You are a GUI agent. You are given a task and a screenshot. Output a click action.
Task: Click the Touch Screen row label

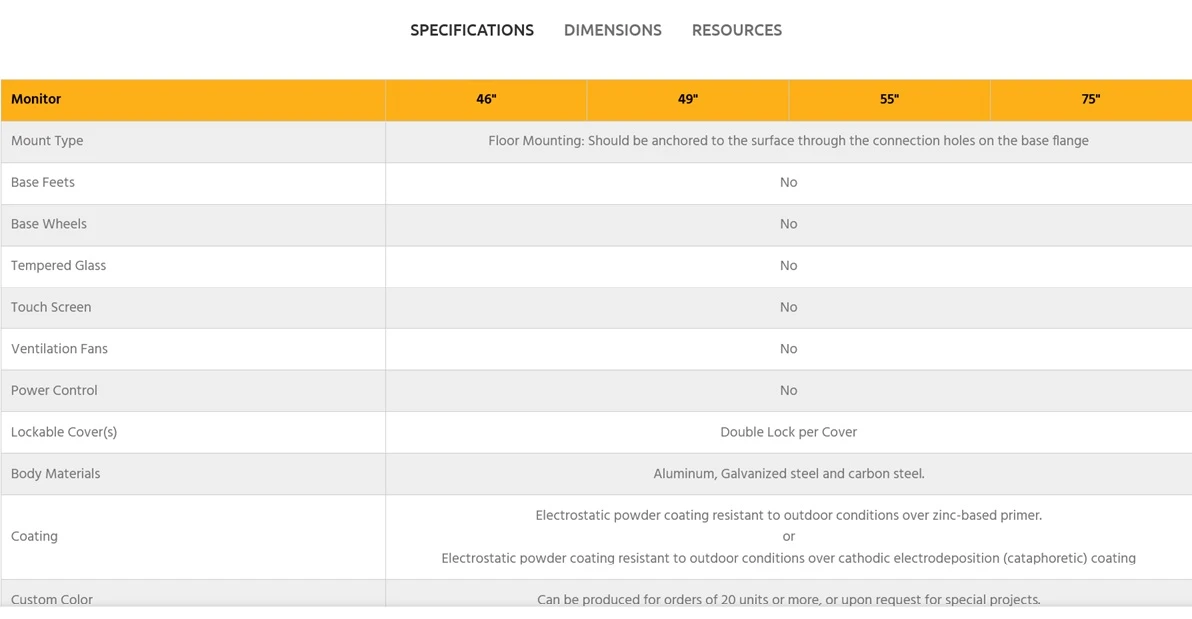click(x=51, y=307)
